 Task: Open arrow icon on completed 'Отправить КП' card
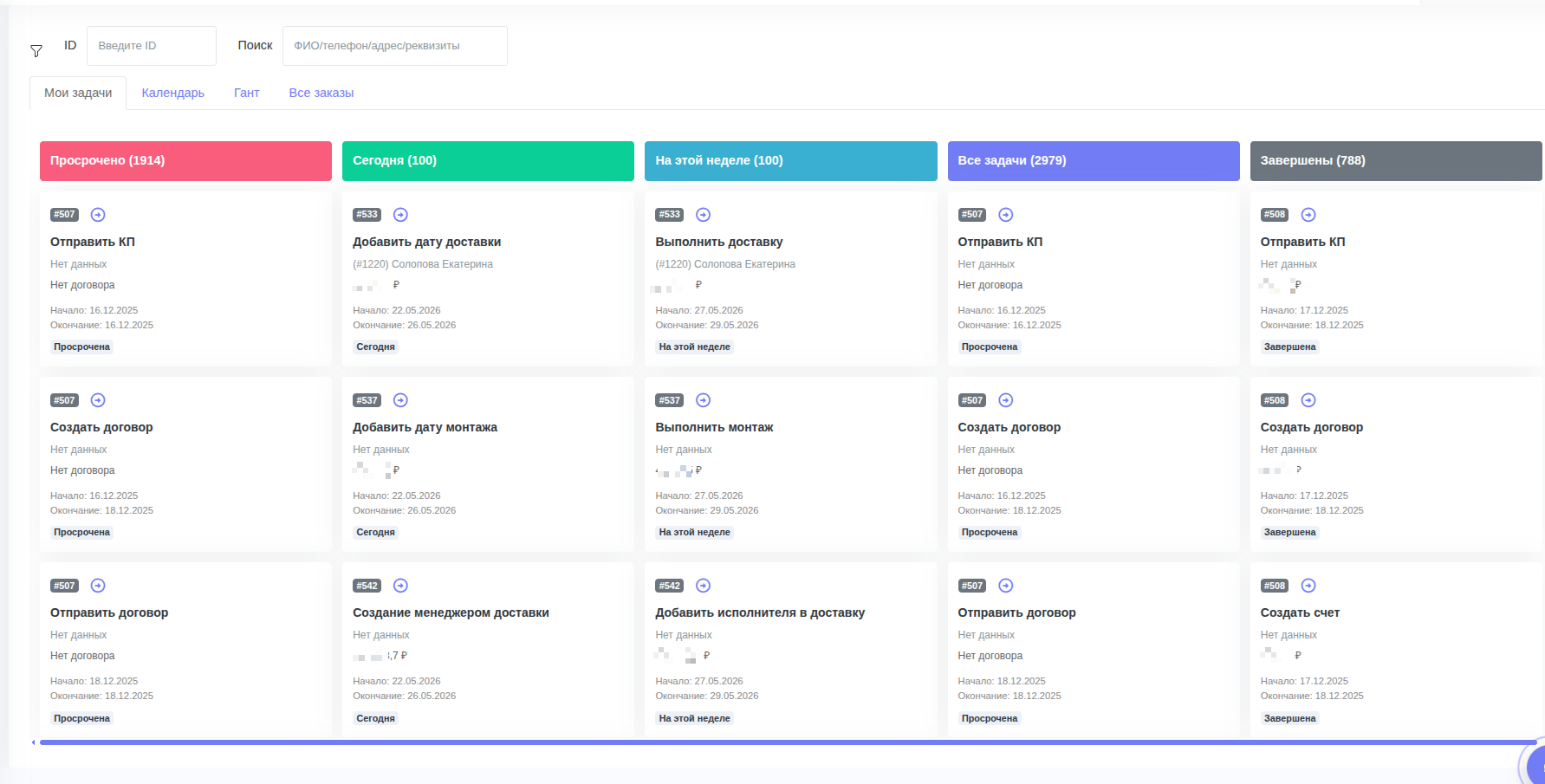(x=1308, y=215)
